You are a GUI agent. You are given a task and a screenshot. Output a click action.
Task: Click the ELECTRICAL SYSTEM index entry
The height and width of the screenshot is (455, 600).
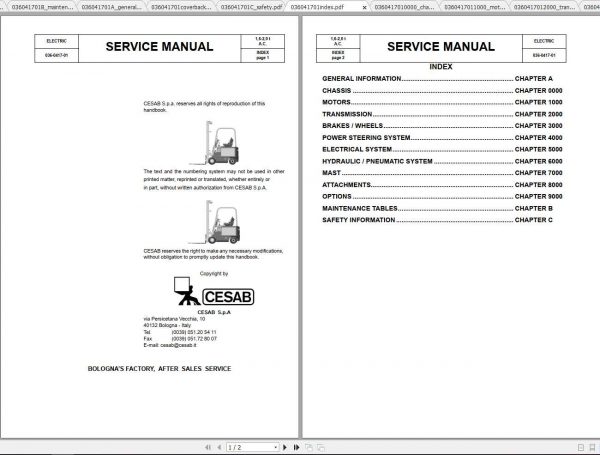442,149
